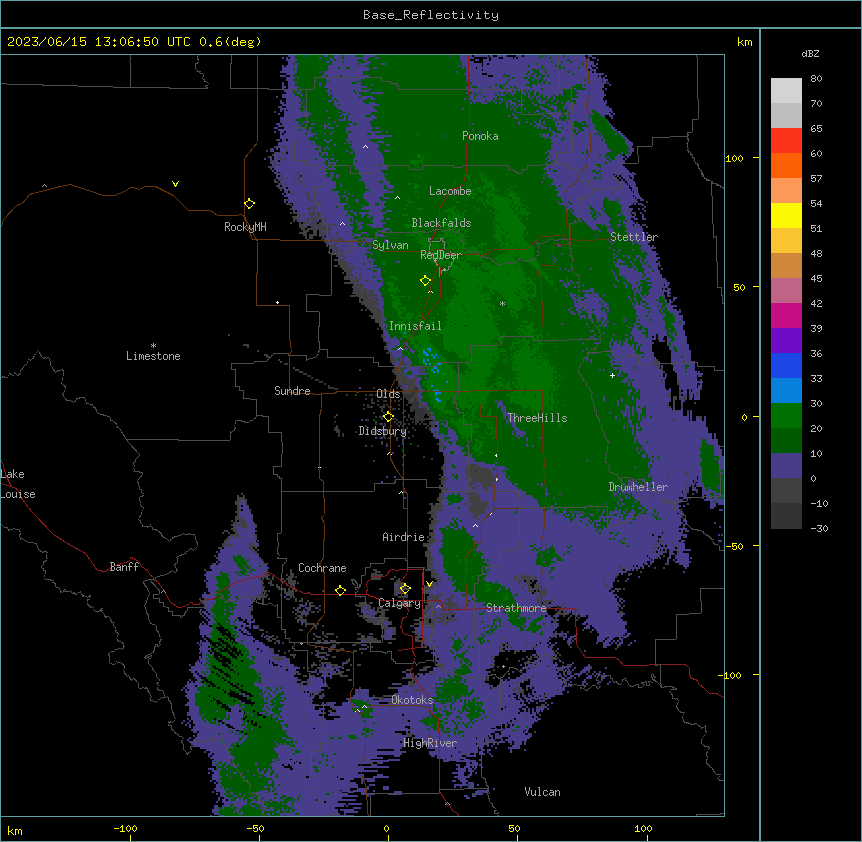
Task: Pick the light gray 80 dBZ swatch
Action: 786,91
